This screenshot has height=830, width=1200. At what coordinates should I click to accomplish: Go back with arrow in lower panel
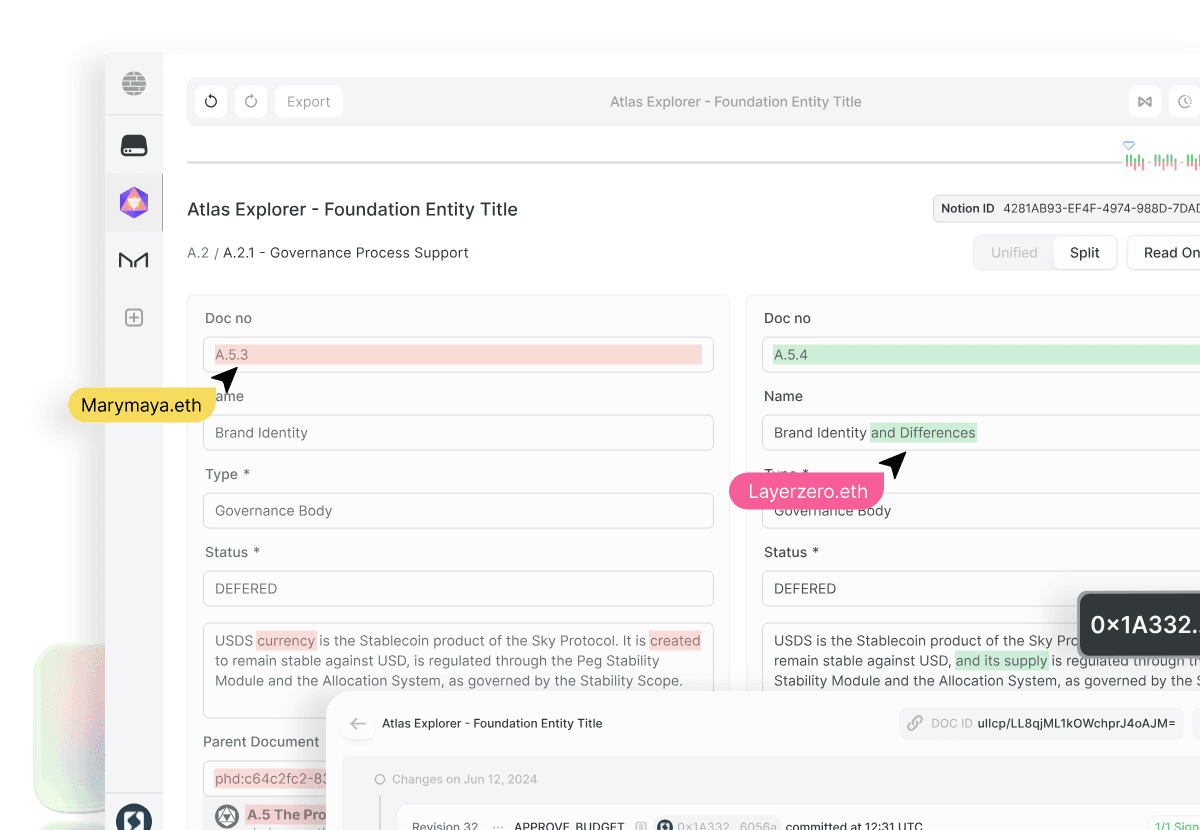point(358,723)
